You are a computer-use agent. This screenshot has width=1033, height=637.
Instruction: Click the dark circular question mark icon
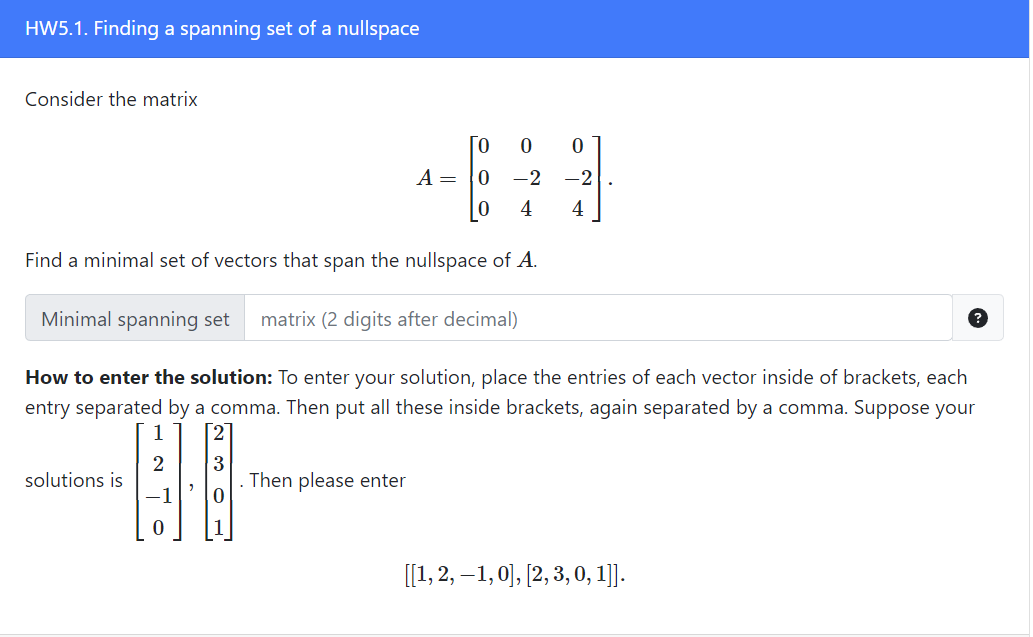pyautogui.click(x=977, y=317)
